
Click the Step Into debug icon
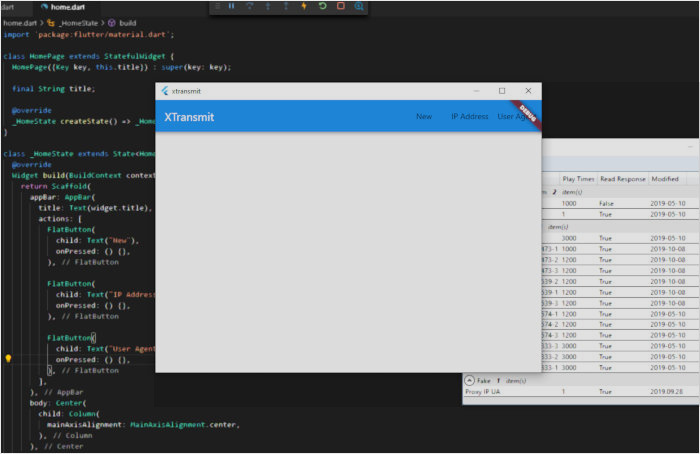click(x=268, y=6)
